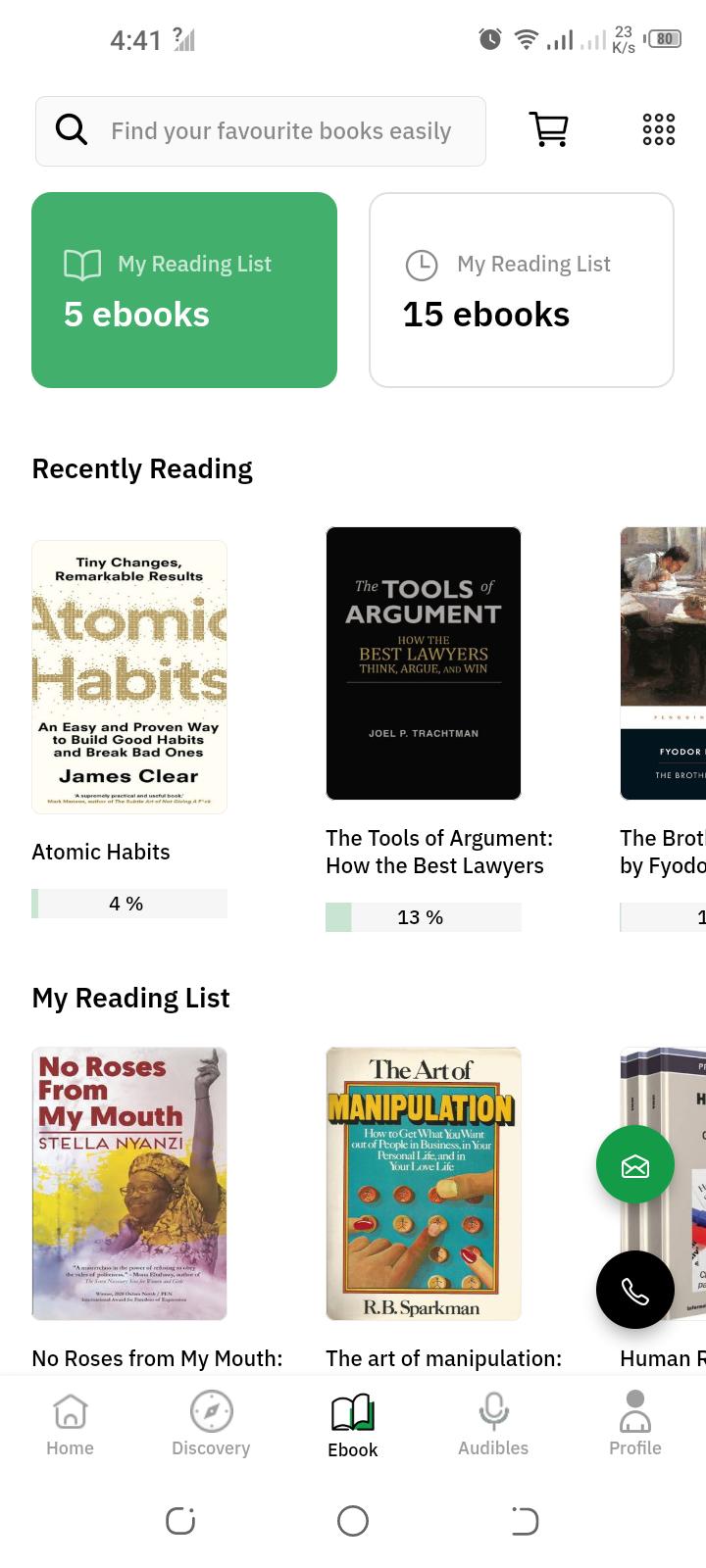The width and height of the screenshot is (706, 1568).
Task: Open the nine-dot grid menu
Action: click(658, 129)
